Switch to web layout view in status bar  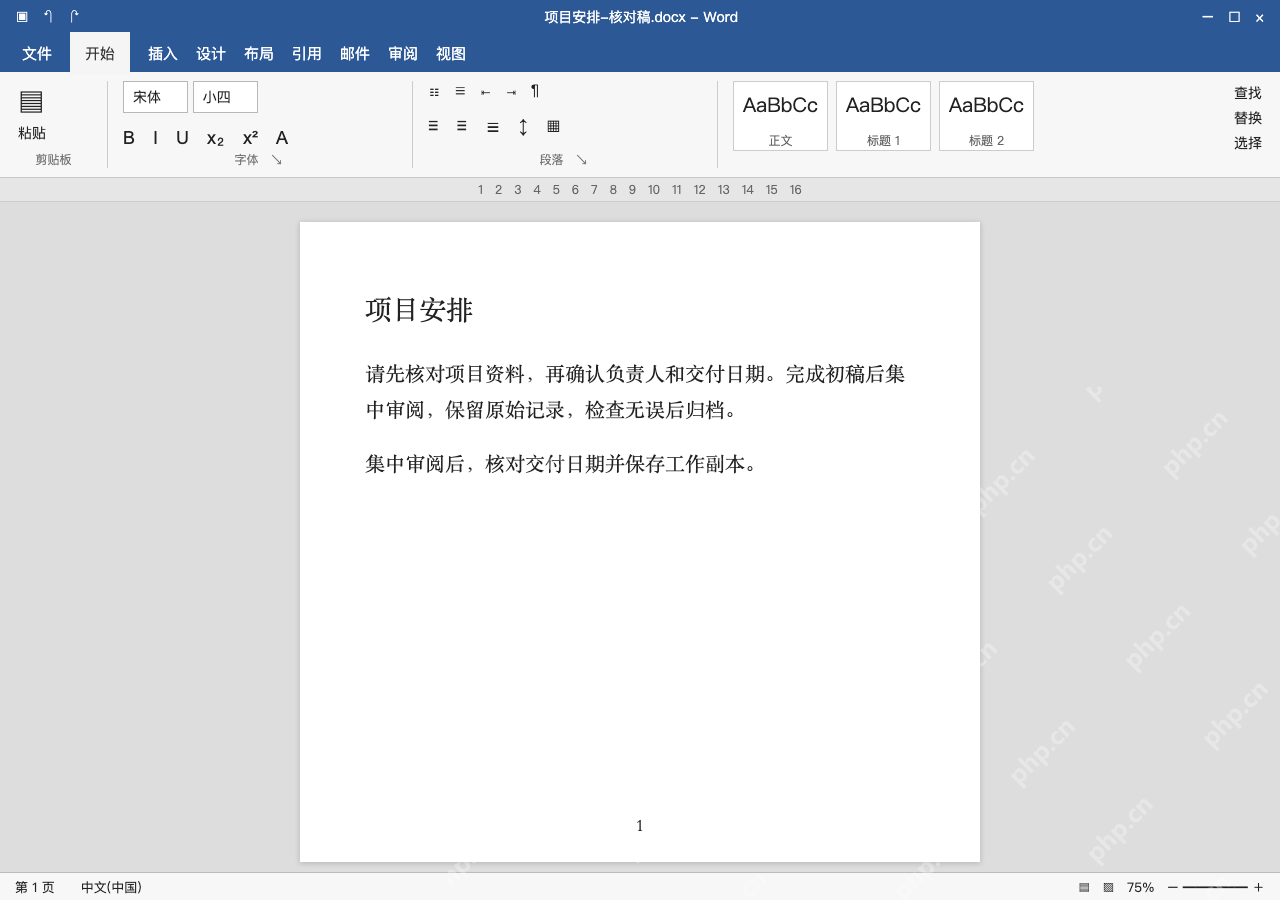1108,887
